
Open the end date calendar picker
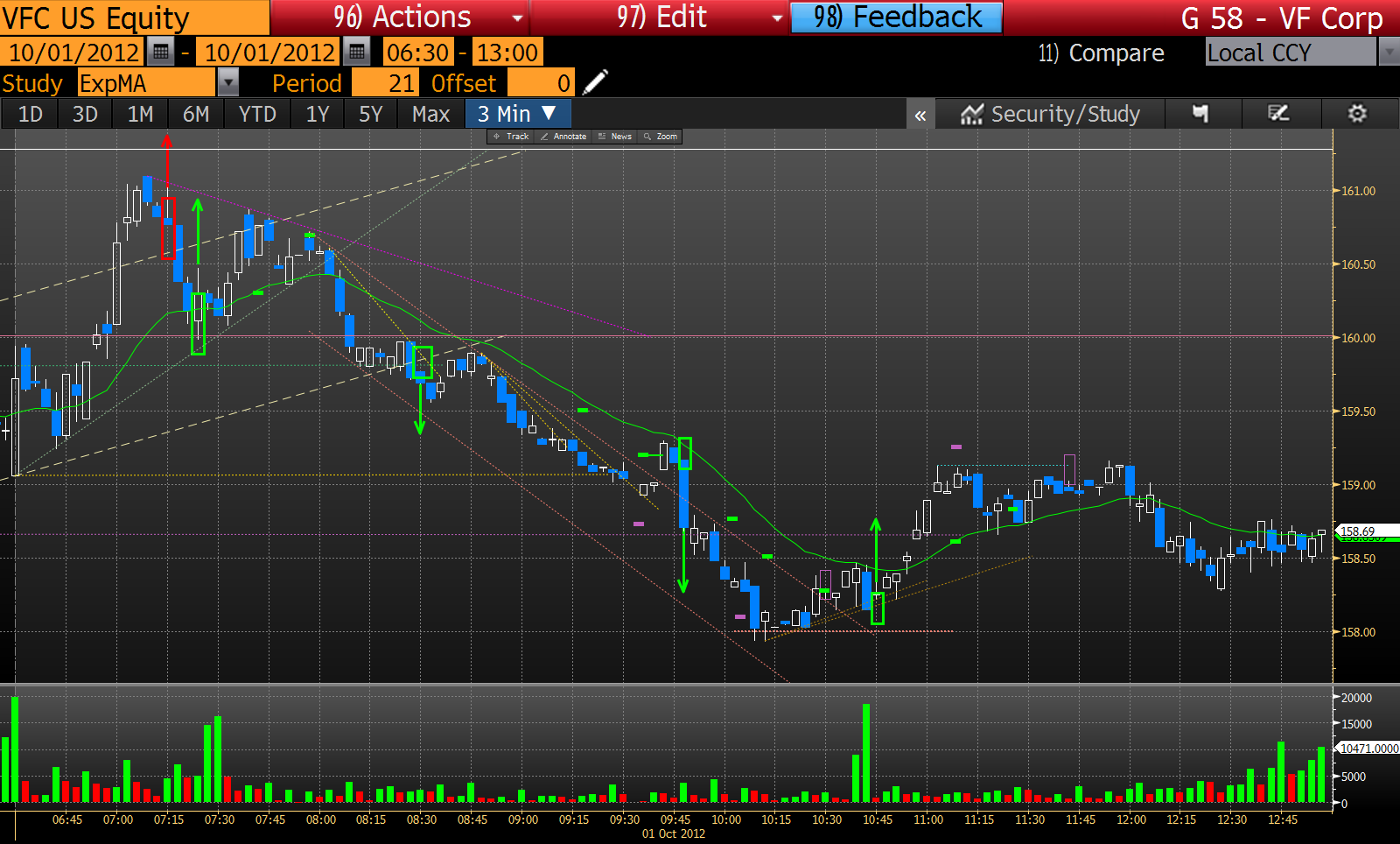pyautogui.click(x=356, y=53)
